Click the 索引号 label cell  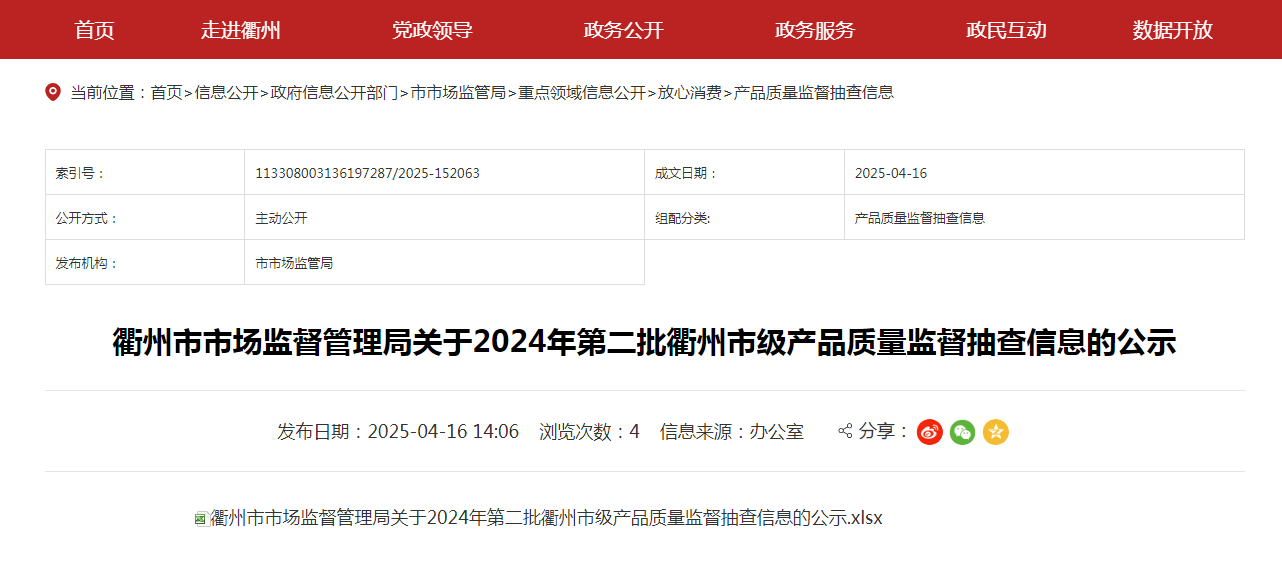coord(145,172)
